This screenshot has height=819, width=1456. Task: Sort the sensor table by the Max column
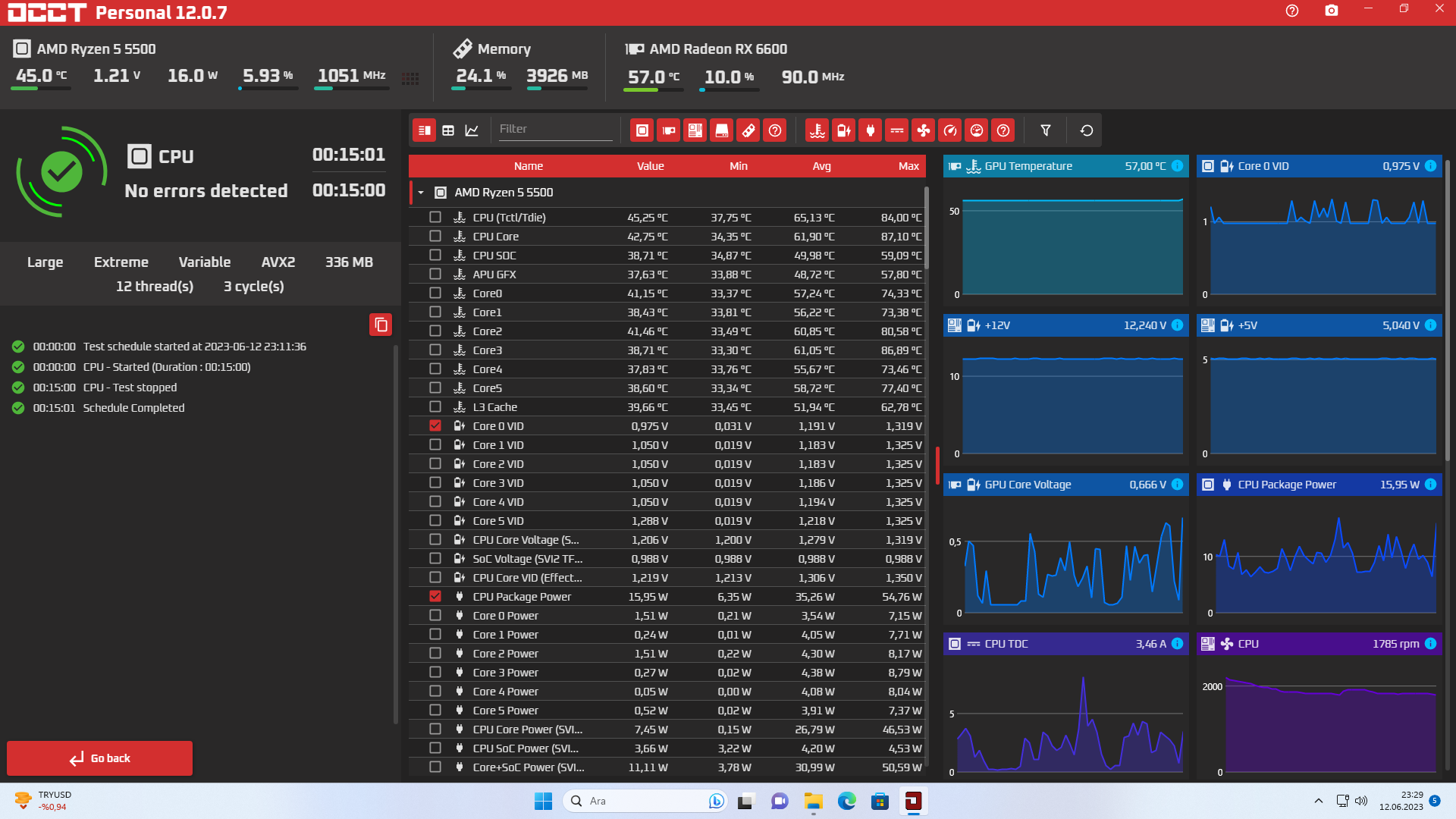(x=908, y=166)
